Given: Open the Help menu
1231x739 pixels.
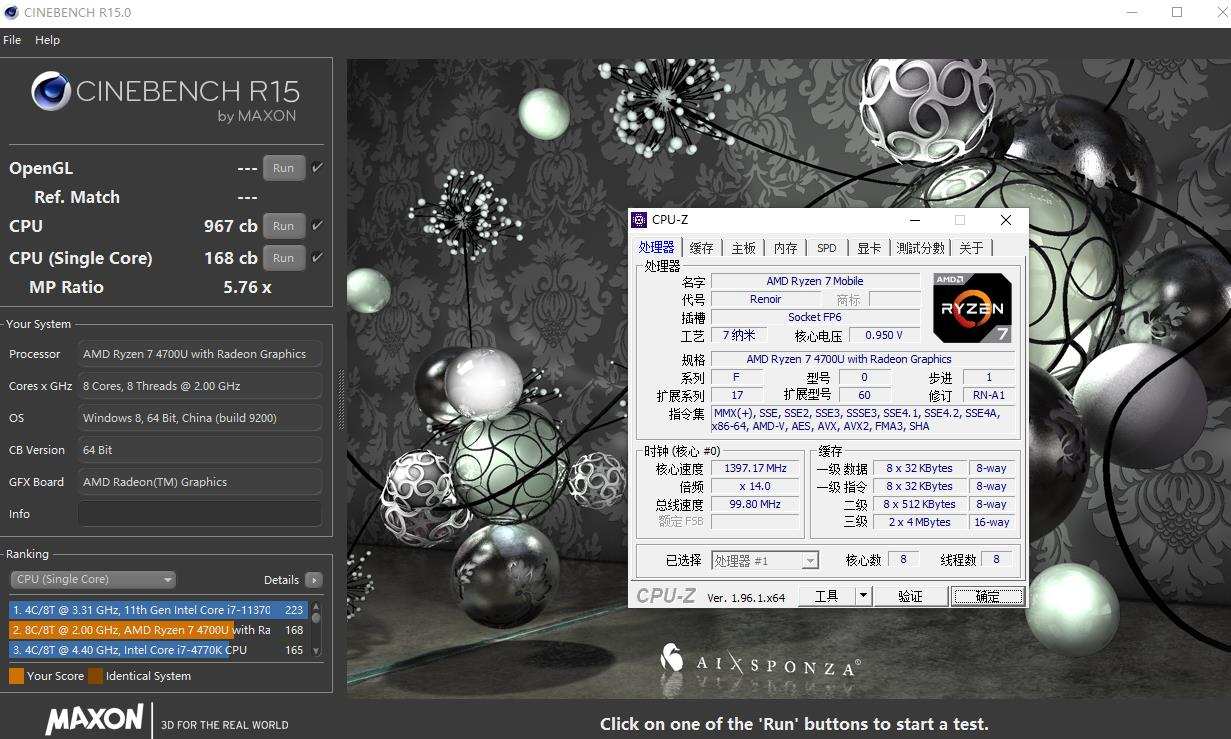Looking at the screenshot, I should 47,40.
